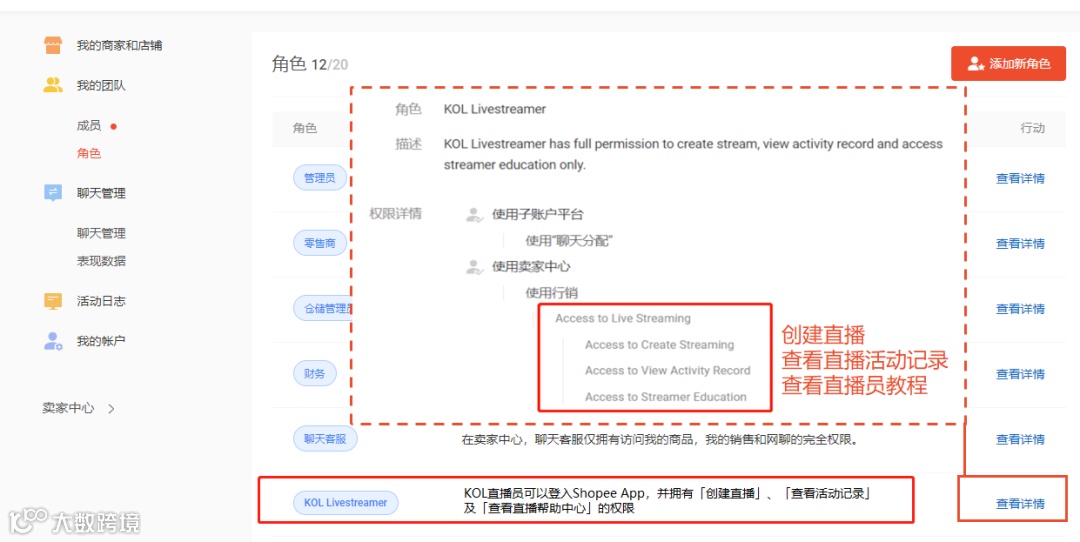Click the 使用"聊天分配" permission entry
The width and height of the screenshot is (1080, 542).
[570, 240]
